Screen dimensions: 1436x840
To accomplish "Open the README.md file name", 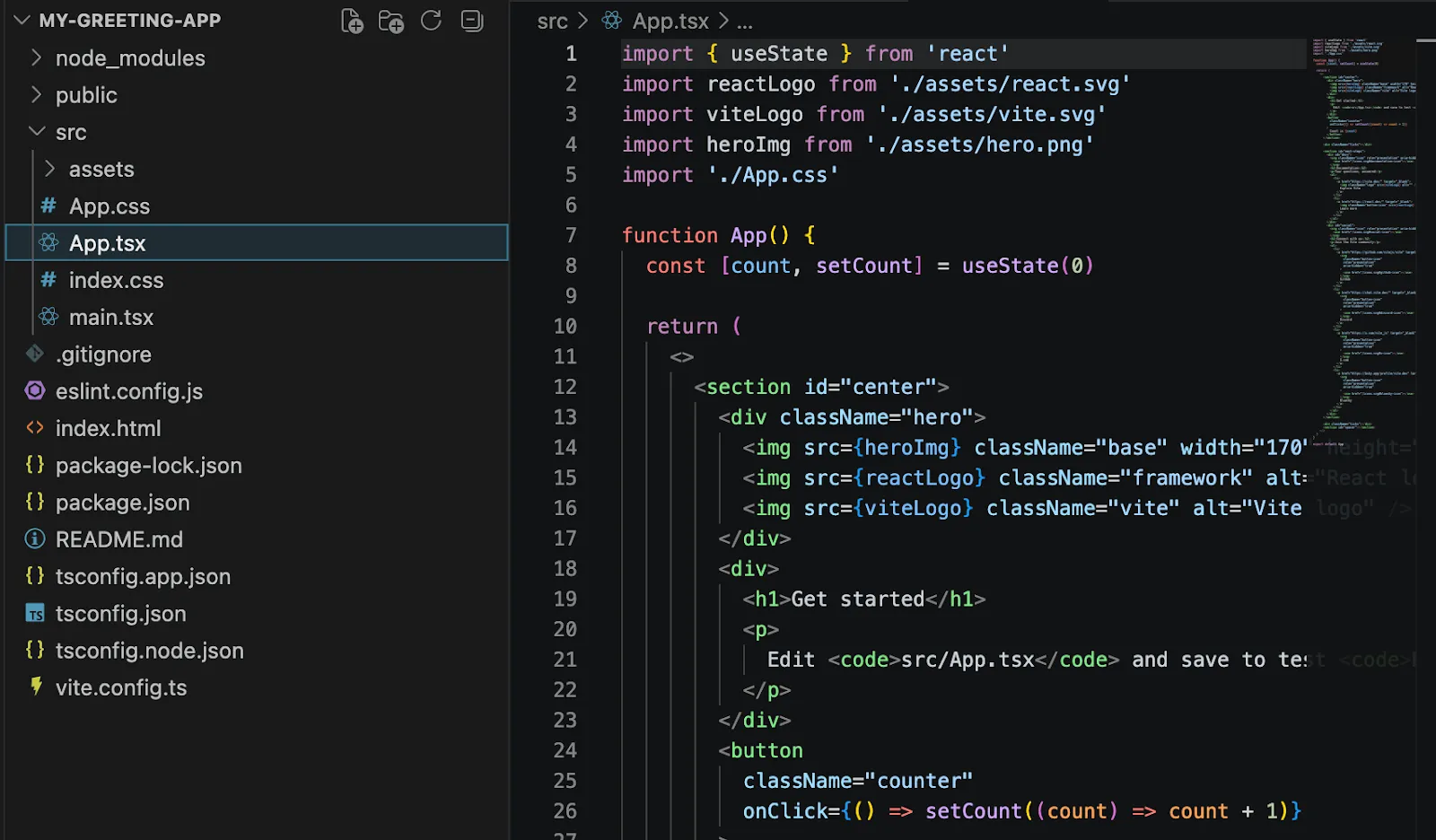I will click(119, 539).
